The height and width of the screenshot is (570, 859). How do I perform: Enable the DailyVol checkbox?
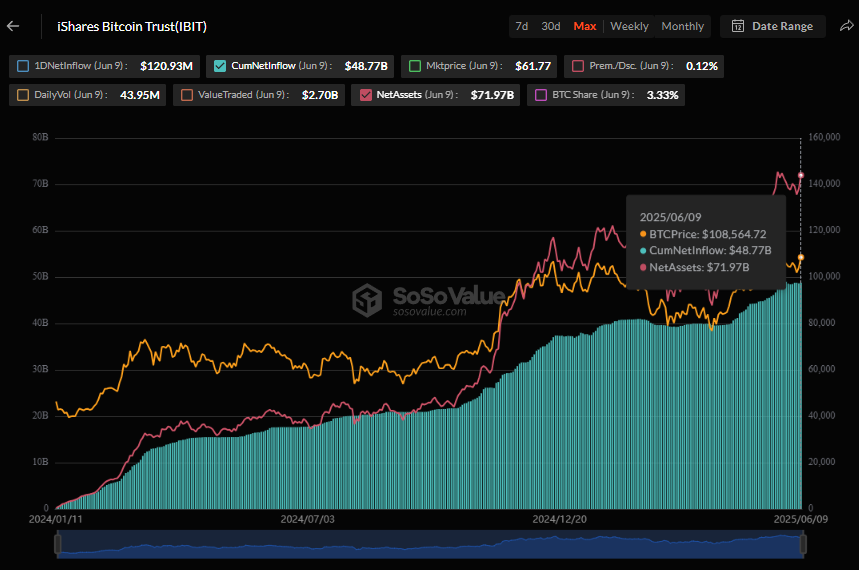tap(23, 95)
